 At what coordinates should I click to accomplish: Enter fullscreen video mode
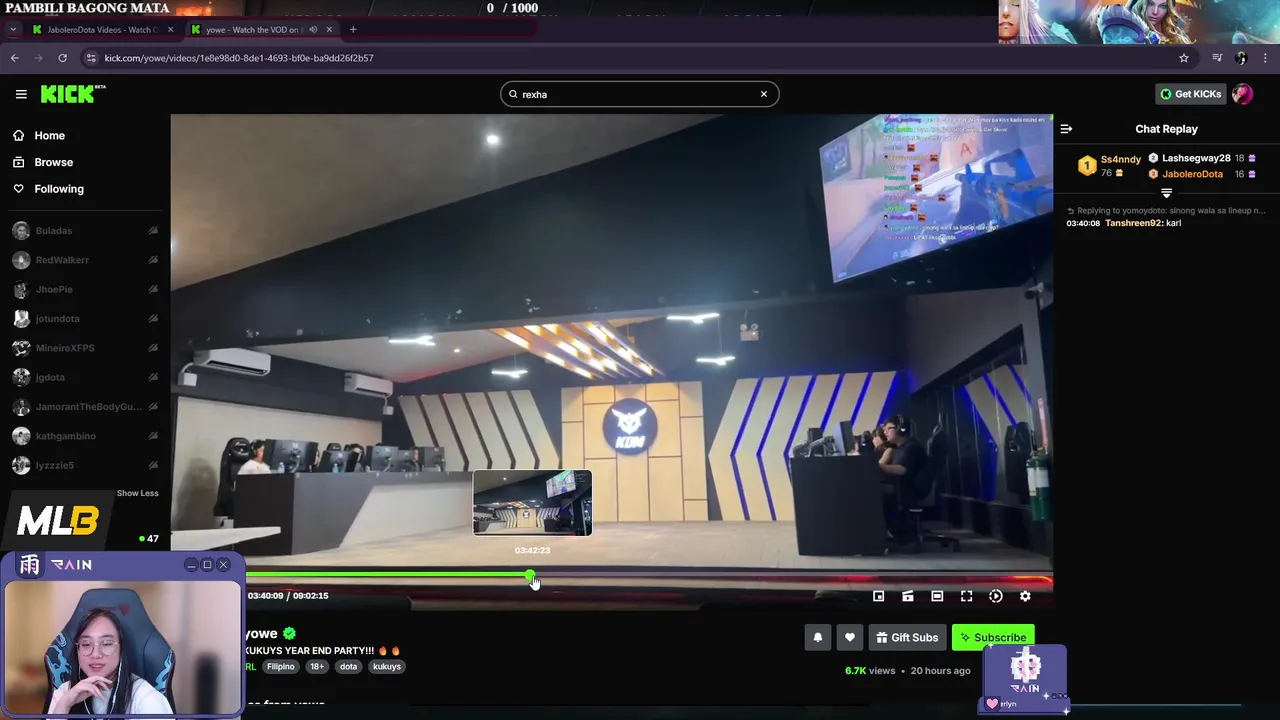[x=966, y=596]
